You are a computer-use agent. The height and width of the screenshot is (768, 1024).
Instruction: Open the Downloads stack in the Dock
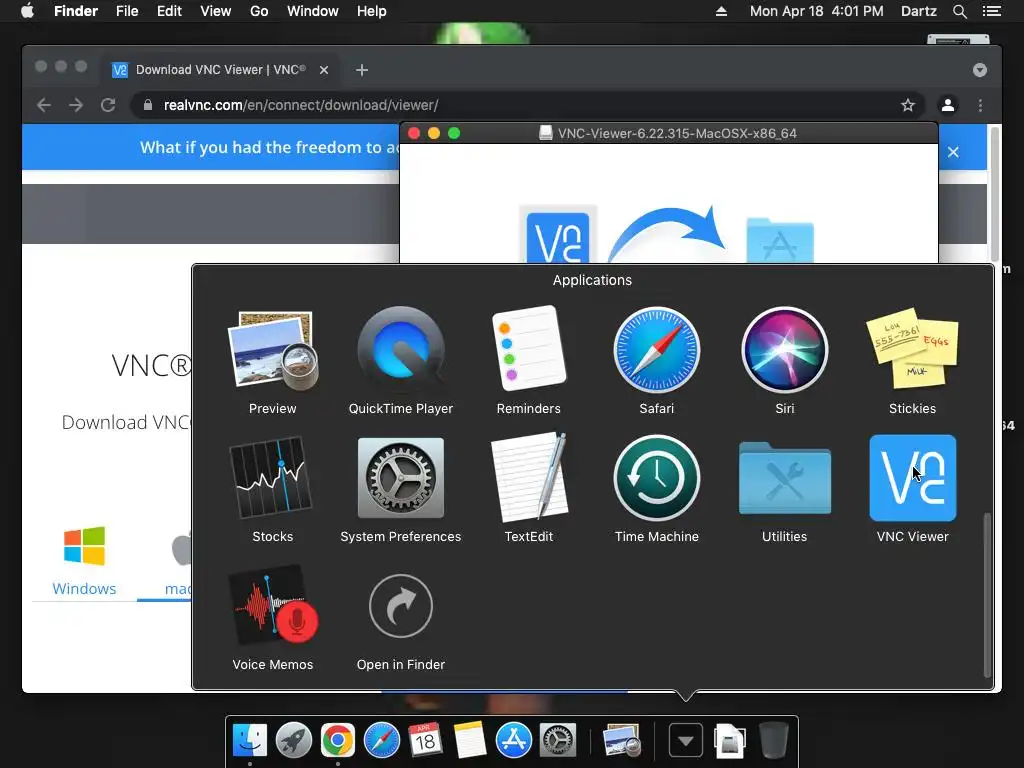729,740
